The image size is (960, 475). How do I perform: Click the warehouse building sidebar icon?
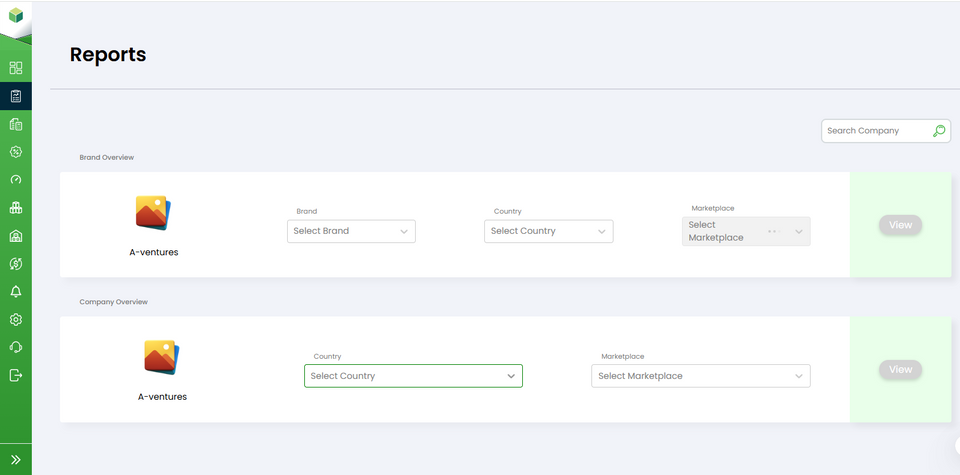point(15,236)
